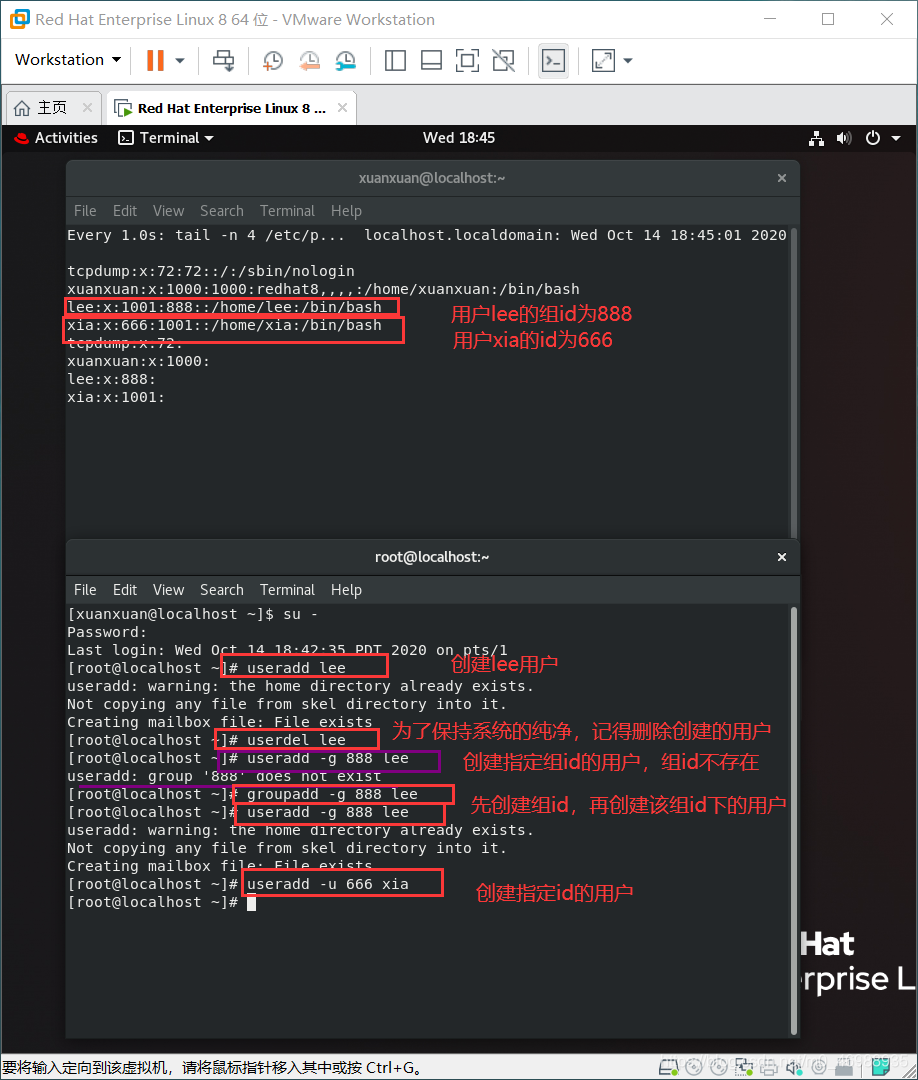Click the root@localhost terminal scrollbar
Viewport: 918px width, 1080px height.
tap(793, 820)
